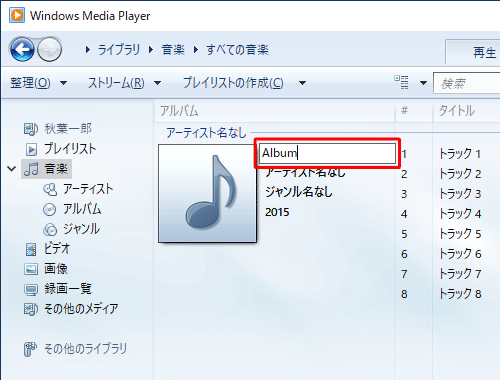Click the Album name edit field
The image size is (500, 380).
tap(328, 153)
